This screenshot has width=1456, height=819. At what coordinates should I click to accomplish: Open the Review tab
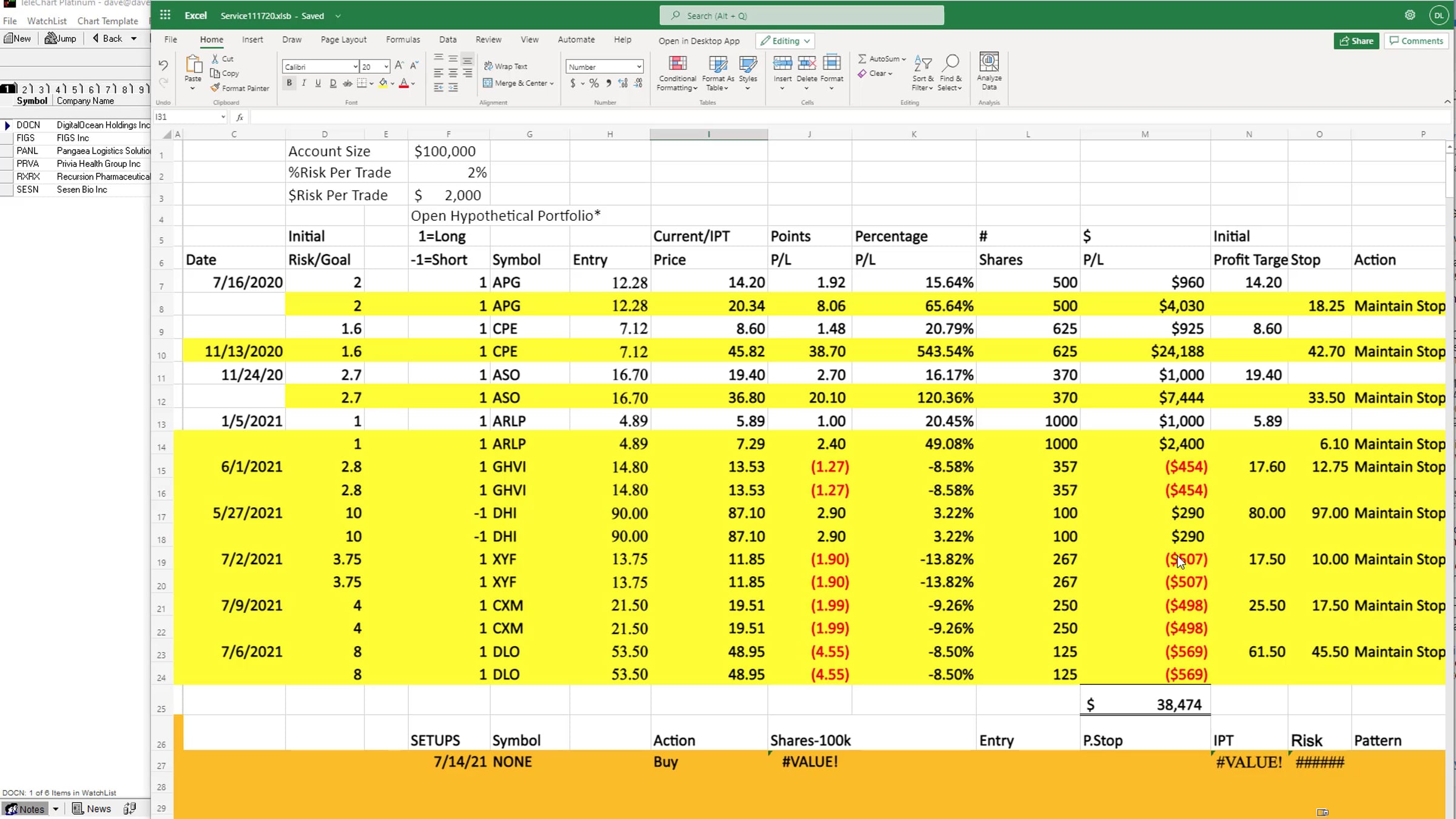point(488,39)
